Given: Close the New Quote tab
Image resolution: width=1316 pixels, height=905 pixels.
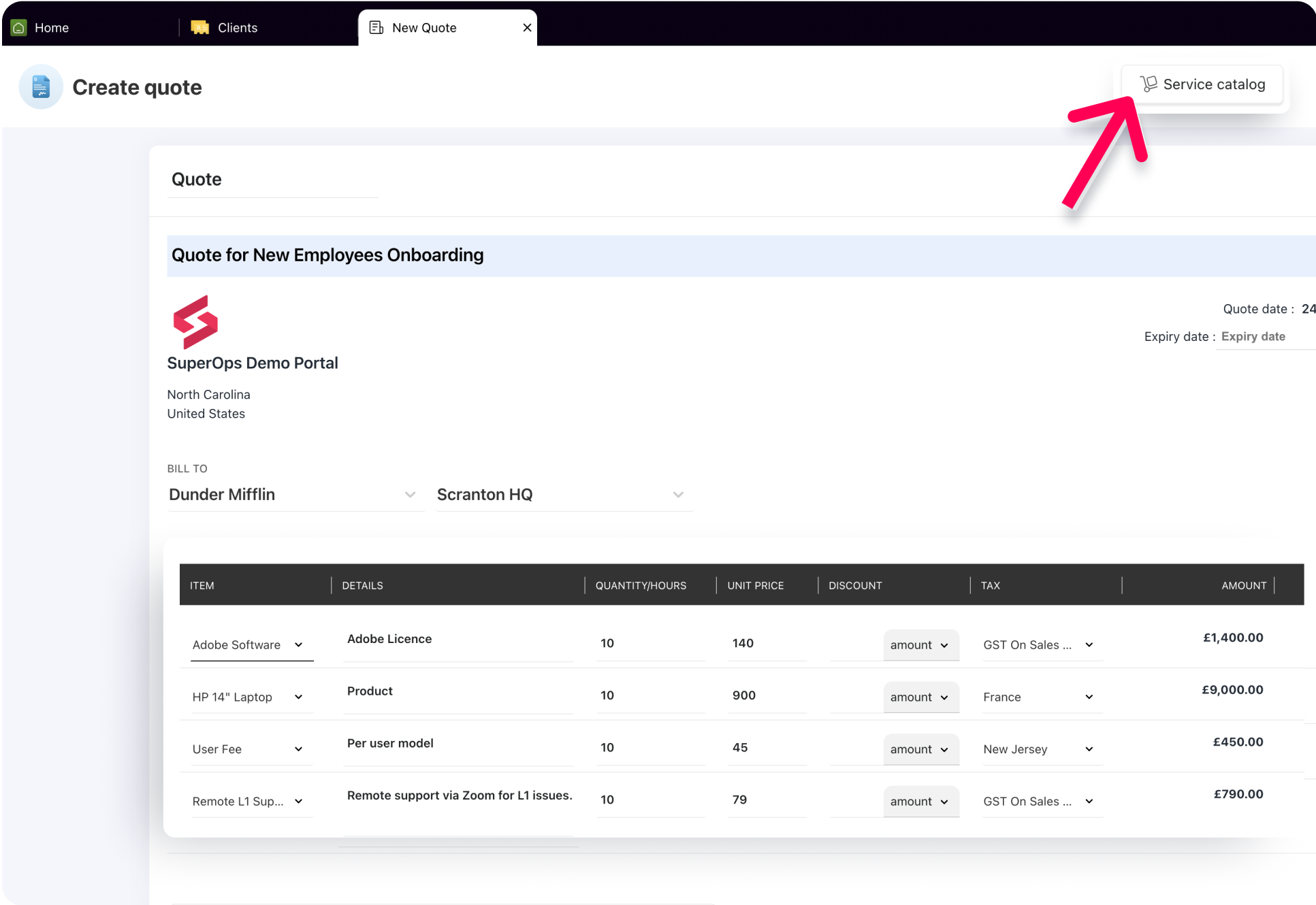Looking at the screenshot, I should (x=527, y=27).
